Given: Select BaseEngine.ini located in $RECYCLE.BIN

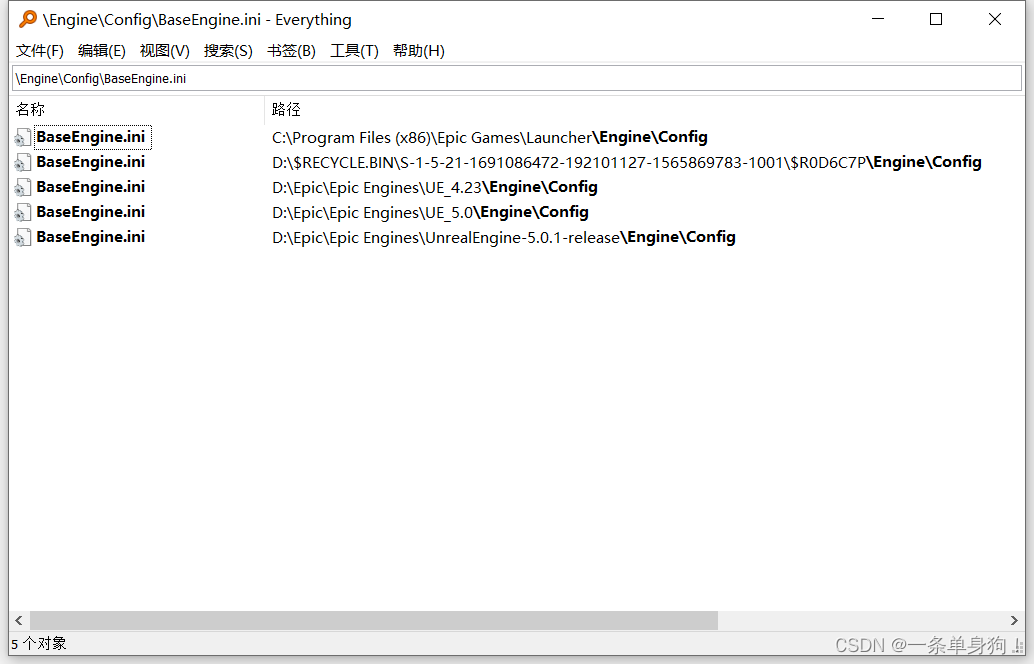Looking at the screenshot, I should point(91,162).
